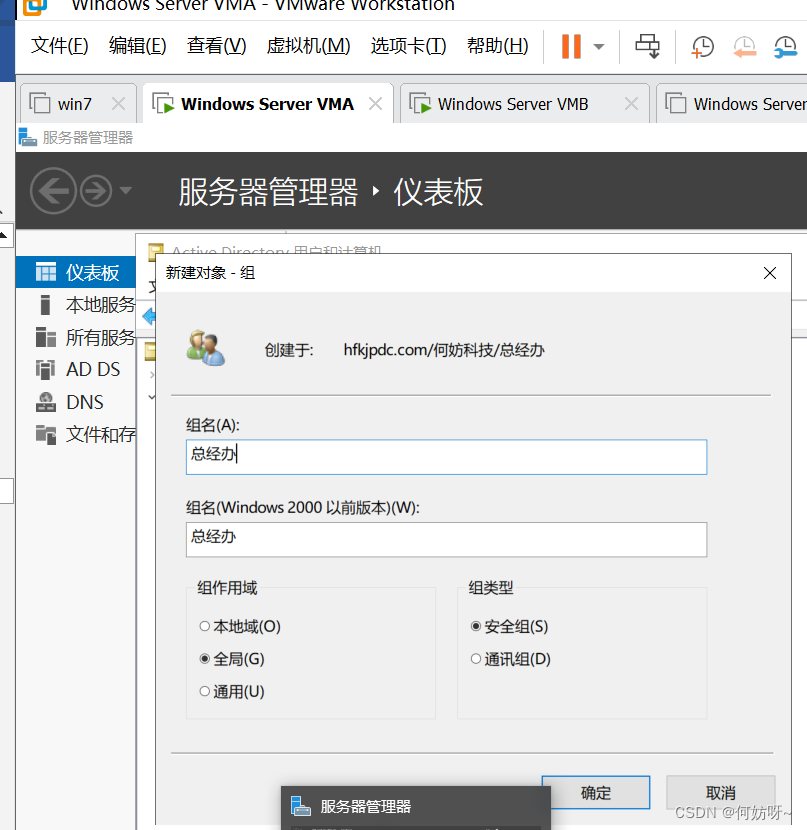This screenshot has height=830, width=807.
Task: Click the Server Manager forward arrow
Action: click(96, 190)
